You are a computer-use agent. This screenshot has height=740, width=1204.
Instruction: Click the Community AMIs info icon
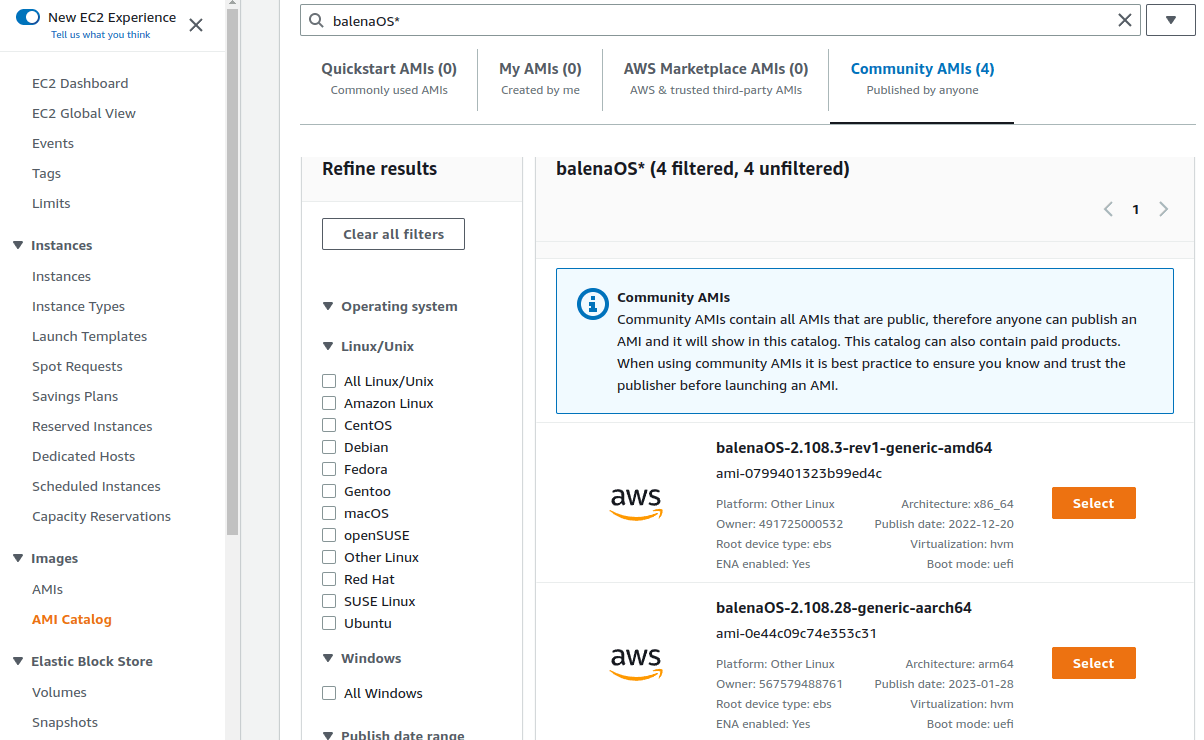(593, 305)
